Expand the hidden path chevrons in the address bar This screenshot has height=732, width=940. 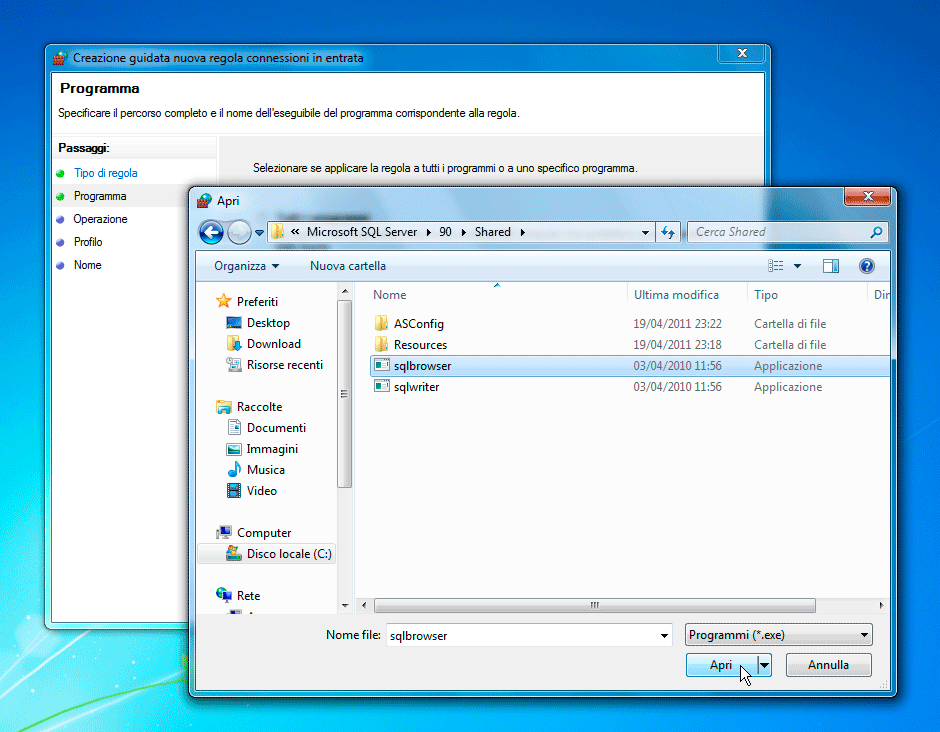point(295,231)
